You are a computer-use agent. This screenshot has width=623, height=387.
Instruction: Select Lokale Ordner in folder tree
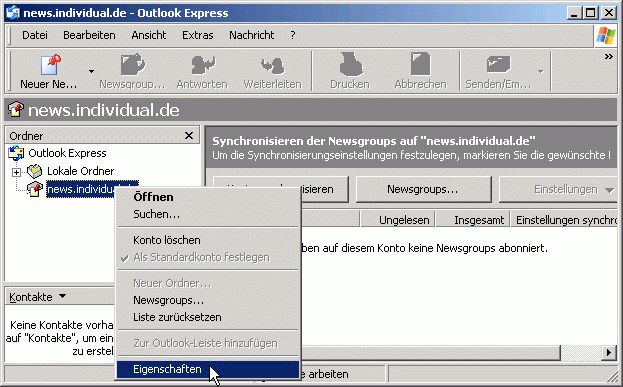81,171
